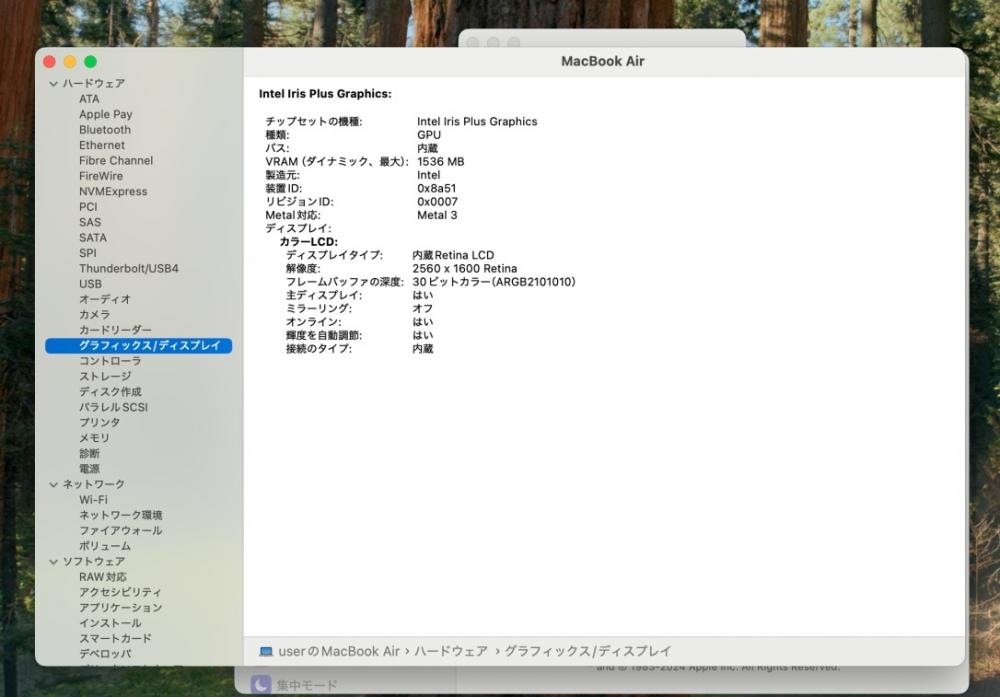Open ファイアウォール under network
Image resolution: width=1000 pixels, height=697 pixels.
click(x=121, y=531)
